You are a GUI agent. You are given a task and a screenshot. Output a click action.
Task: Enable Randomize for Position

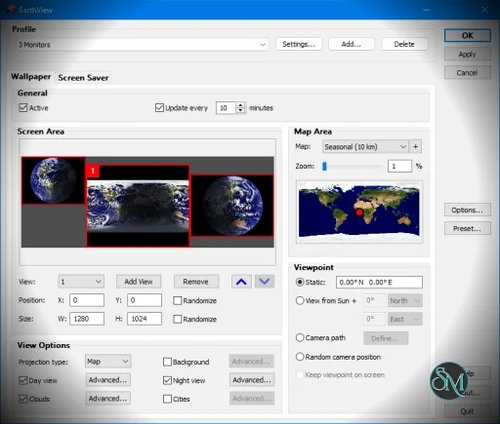pos(177,301)
